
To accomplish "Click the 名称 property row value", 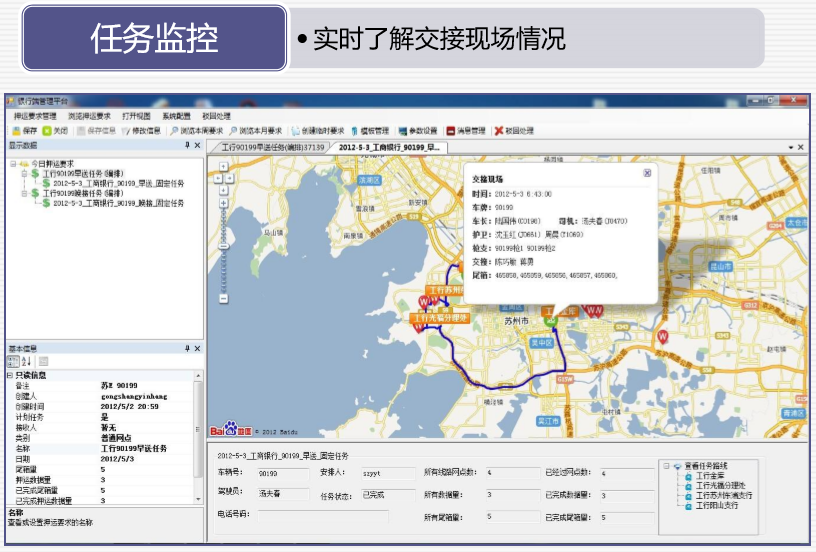I will [x=147, y=448].
